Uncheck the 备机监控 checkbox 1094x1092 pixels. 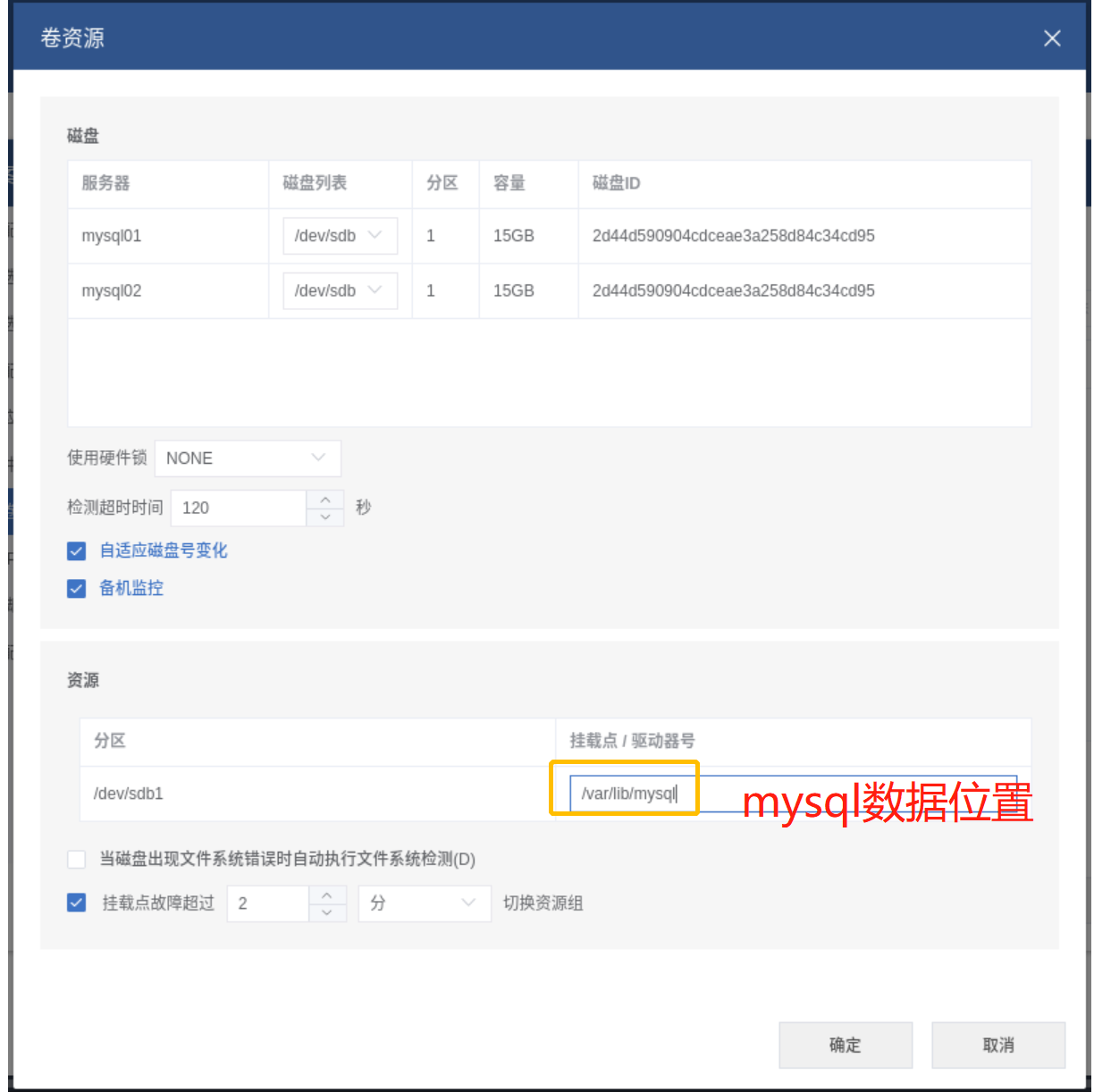(x=77, y=589)
